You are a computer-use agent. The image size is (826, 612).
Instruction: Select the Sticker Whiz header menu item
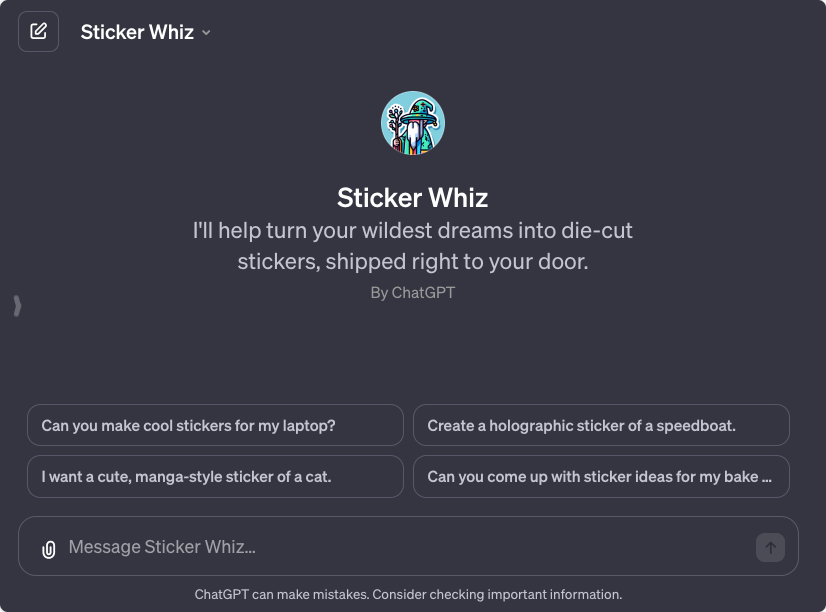click(145, 31)
